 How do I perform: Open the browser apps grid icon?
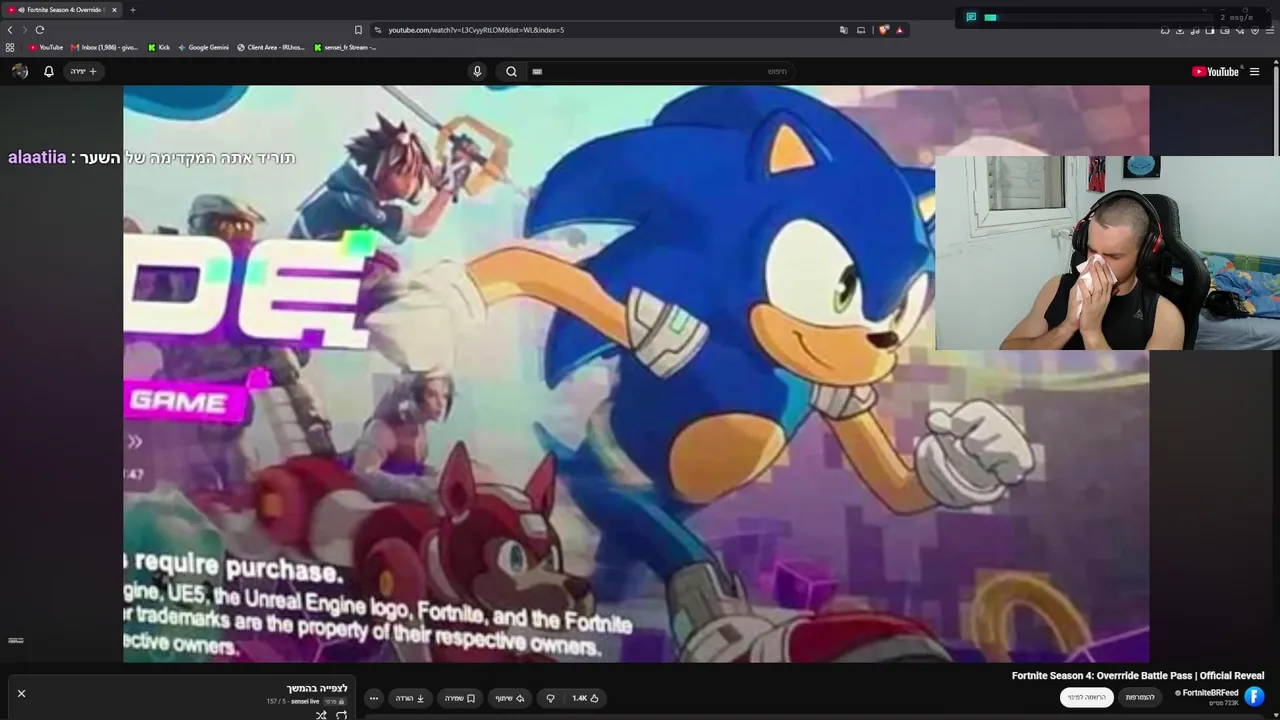point(10,47)
